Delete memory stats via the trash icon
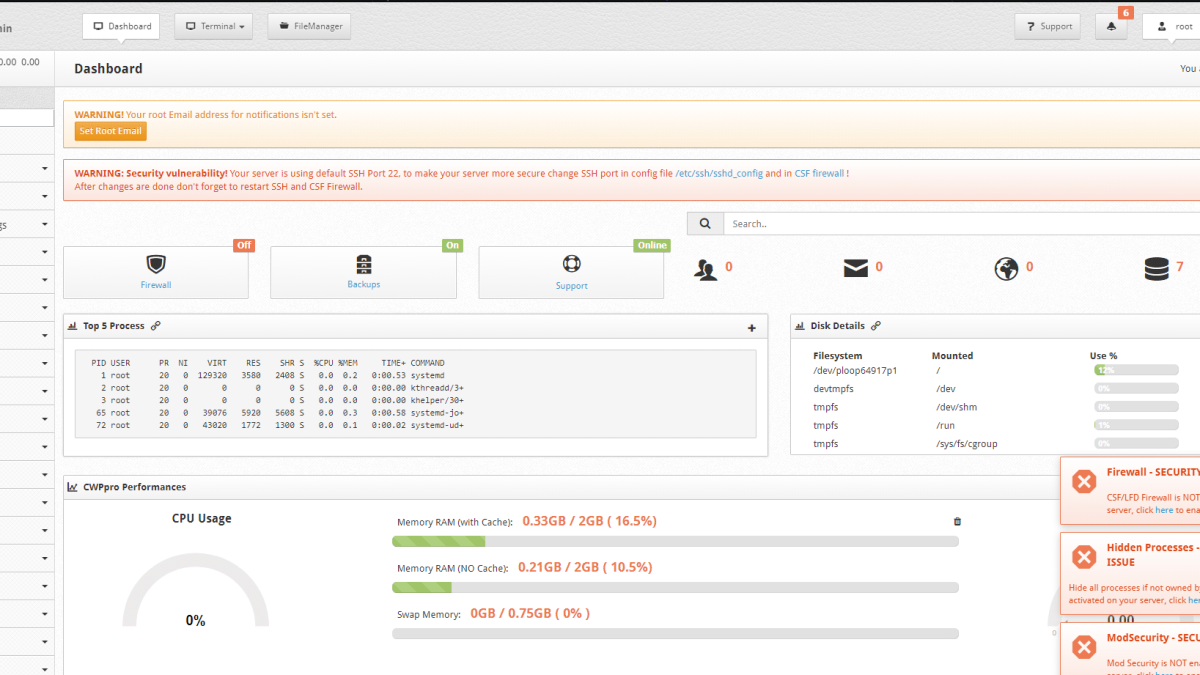Screen dimensions: 1200x675 click(x=957, y=521)
